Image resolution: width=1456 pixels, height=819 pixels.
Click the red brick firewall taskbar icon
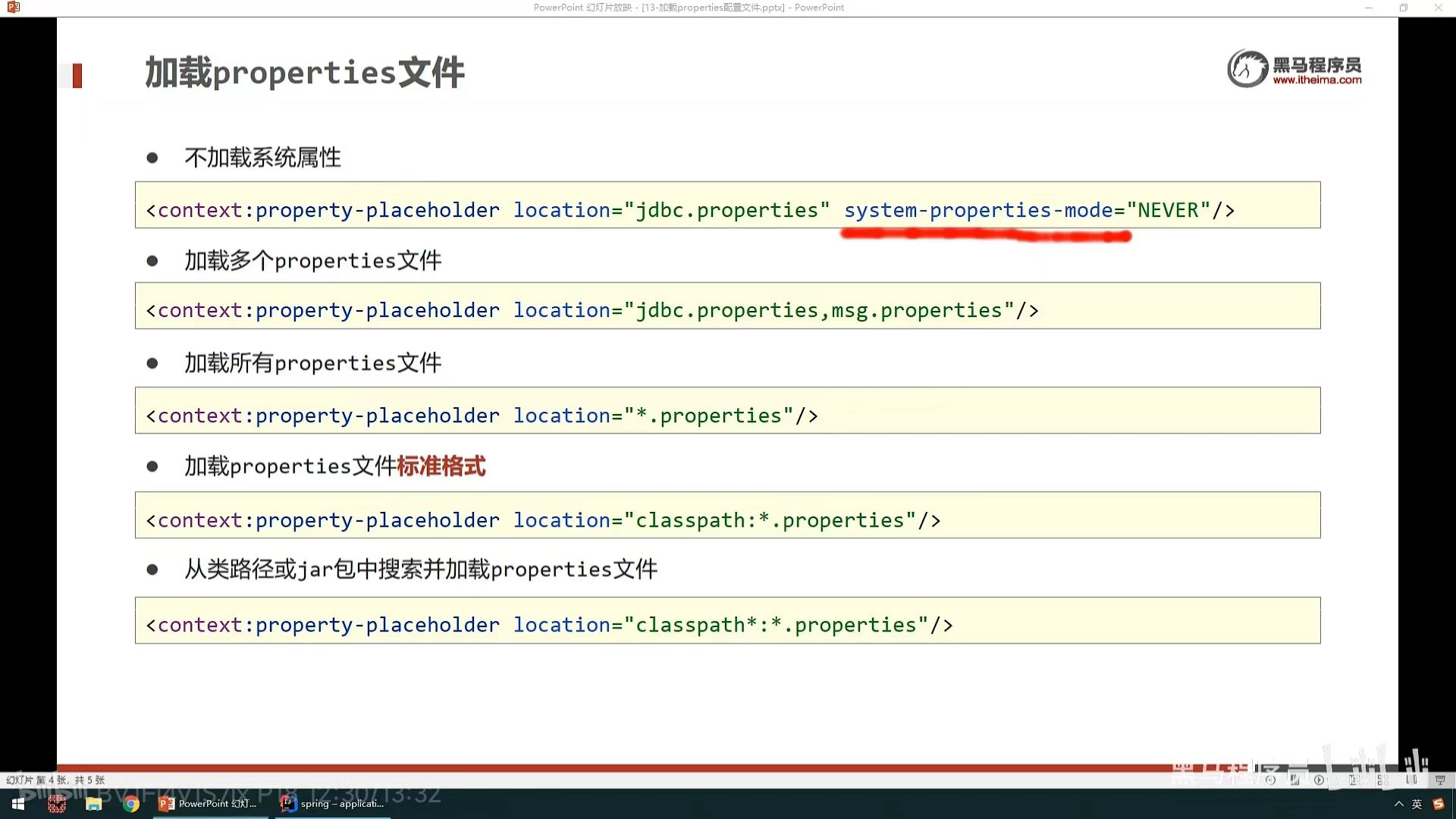57,804
